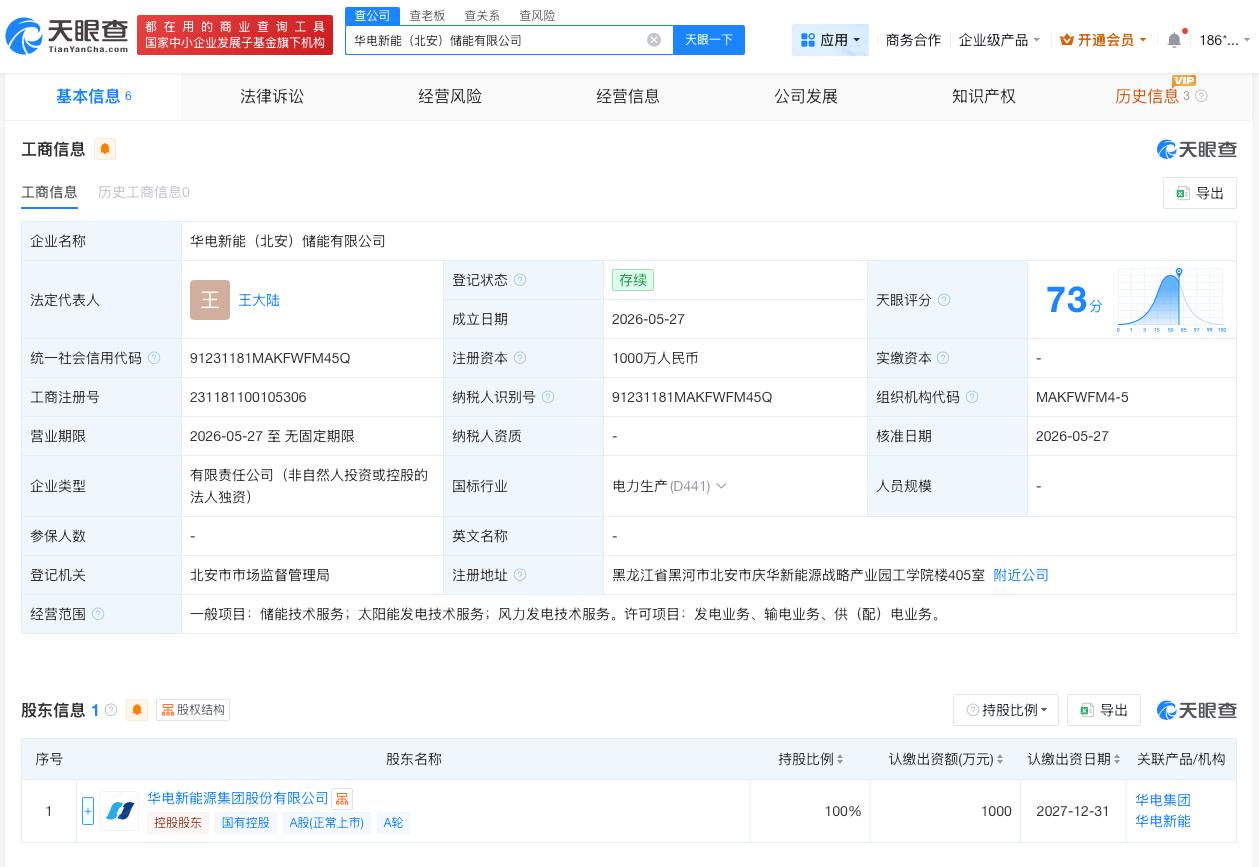Open the 持股比例 filter dropdown
This screenshot has width=1259, height=867.
[1006, 710]
